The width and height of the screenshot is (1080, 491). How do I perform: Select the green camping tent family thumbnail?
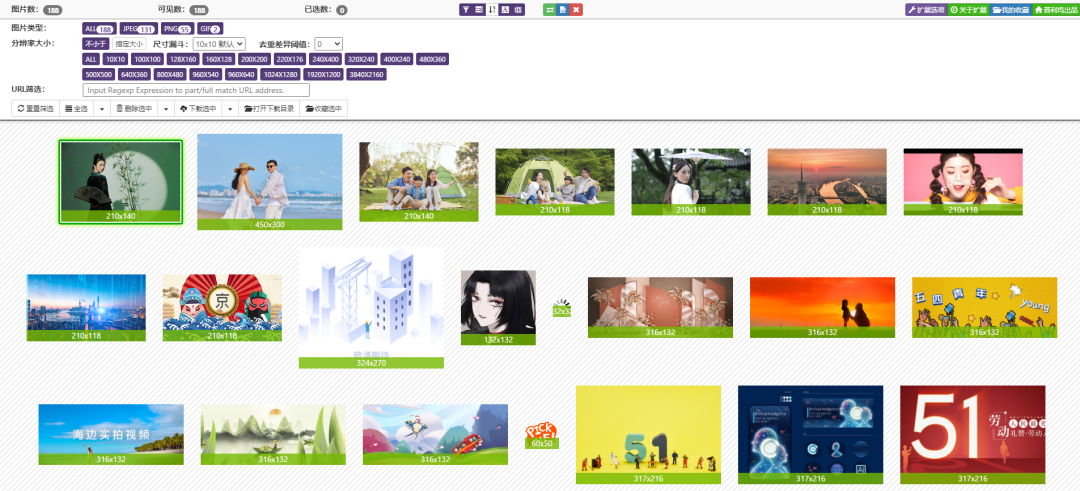[554, 181]
